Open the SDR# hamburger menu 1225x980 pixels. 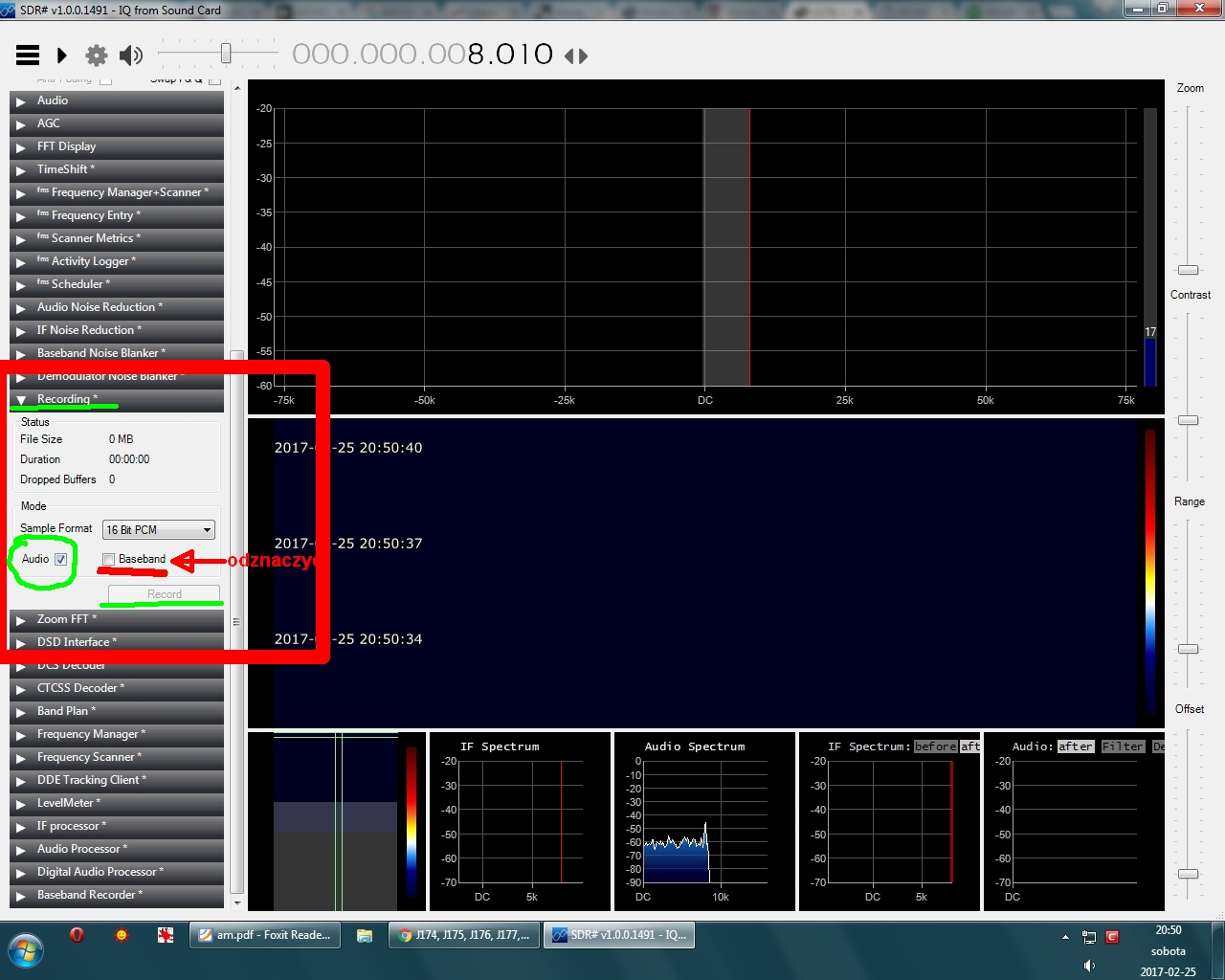pos(28,56)
